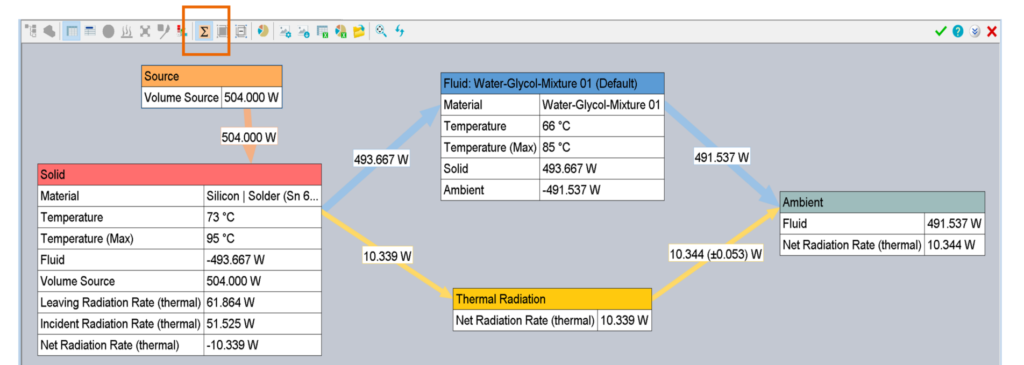
Task: Click the 491.537 W arrow label
Action: (x=721, y=157)
